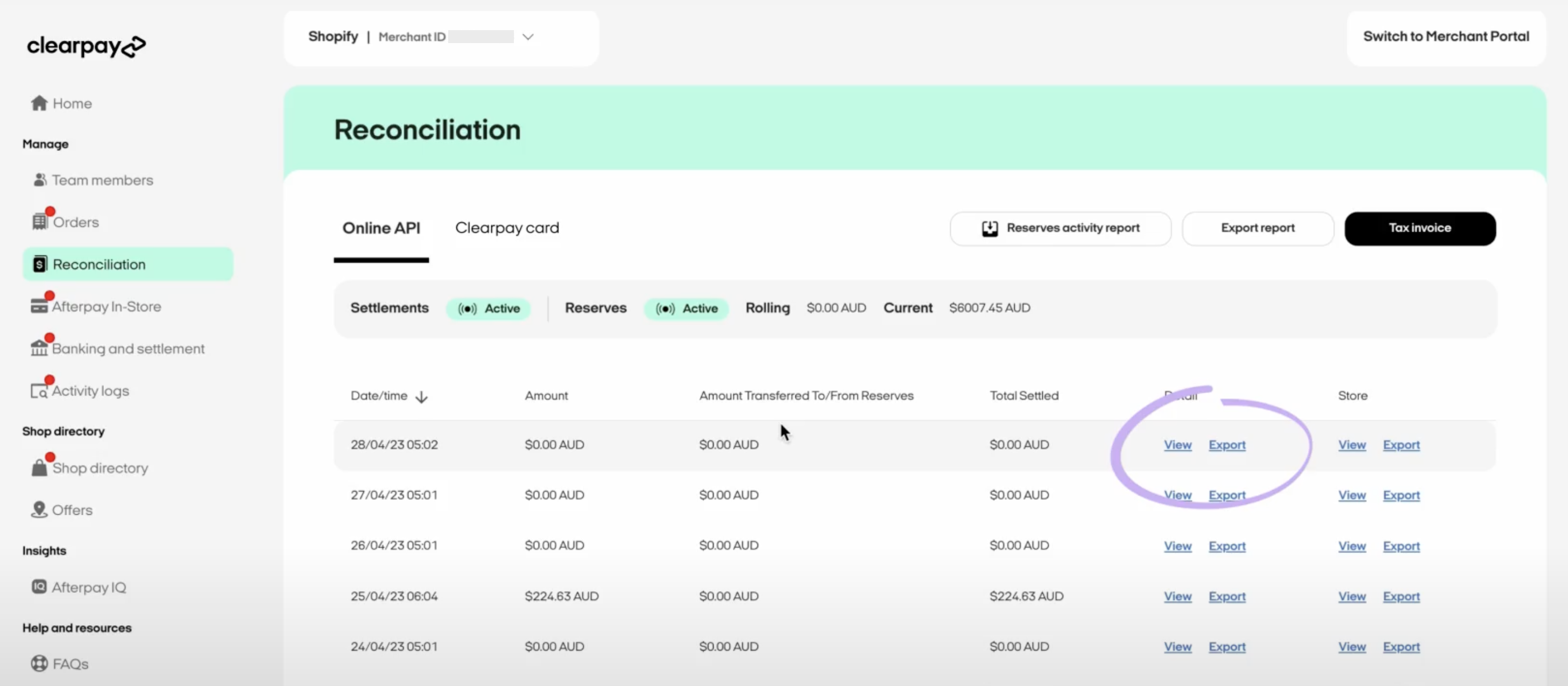Viewport: 1568px width, 686px height.
Task: Open the View link for the 25/04/23 settlement
Action: (1177, 597)
